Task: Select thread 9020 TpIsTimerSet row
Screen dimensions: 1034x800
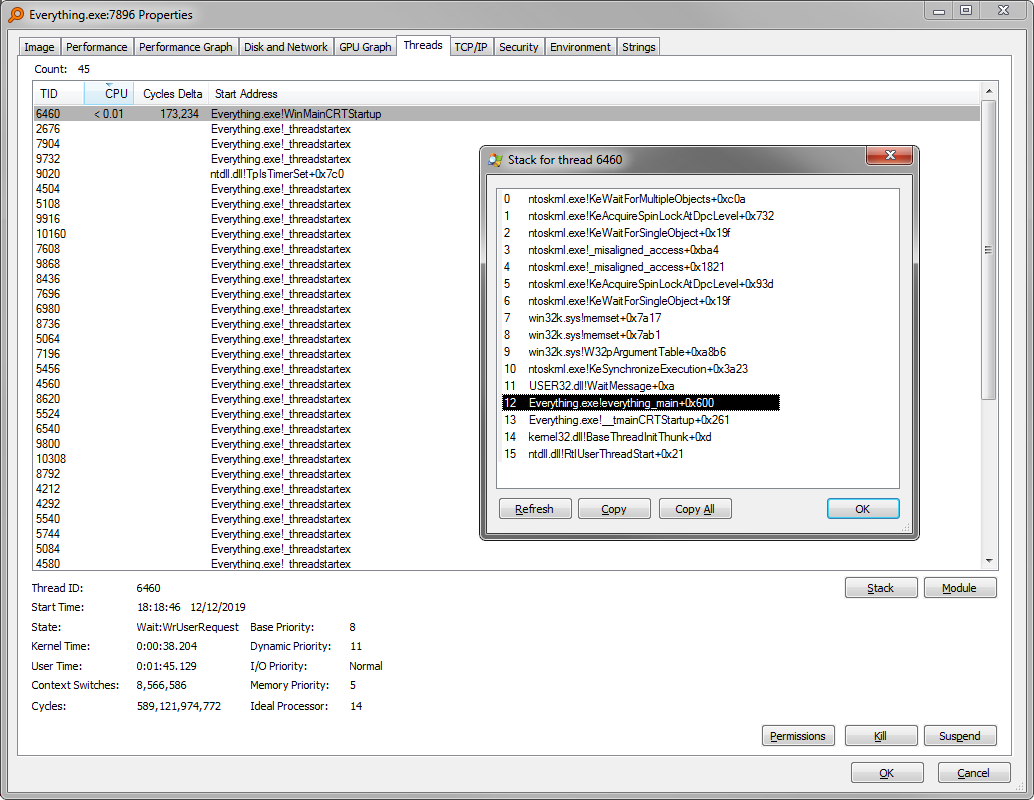Action: coord(506,174)
